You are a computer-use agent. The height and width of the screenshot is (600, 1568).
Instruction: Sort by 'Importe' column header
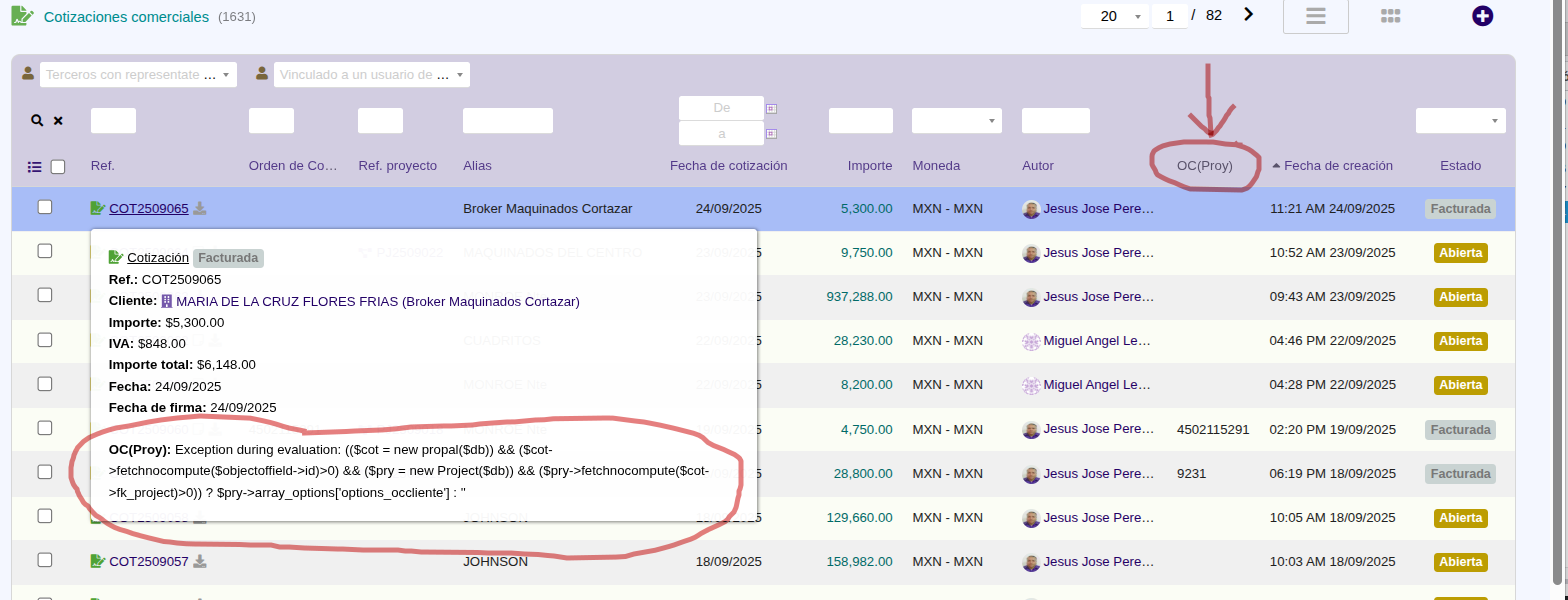point(870,166)
